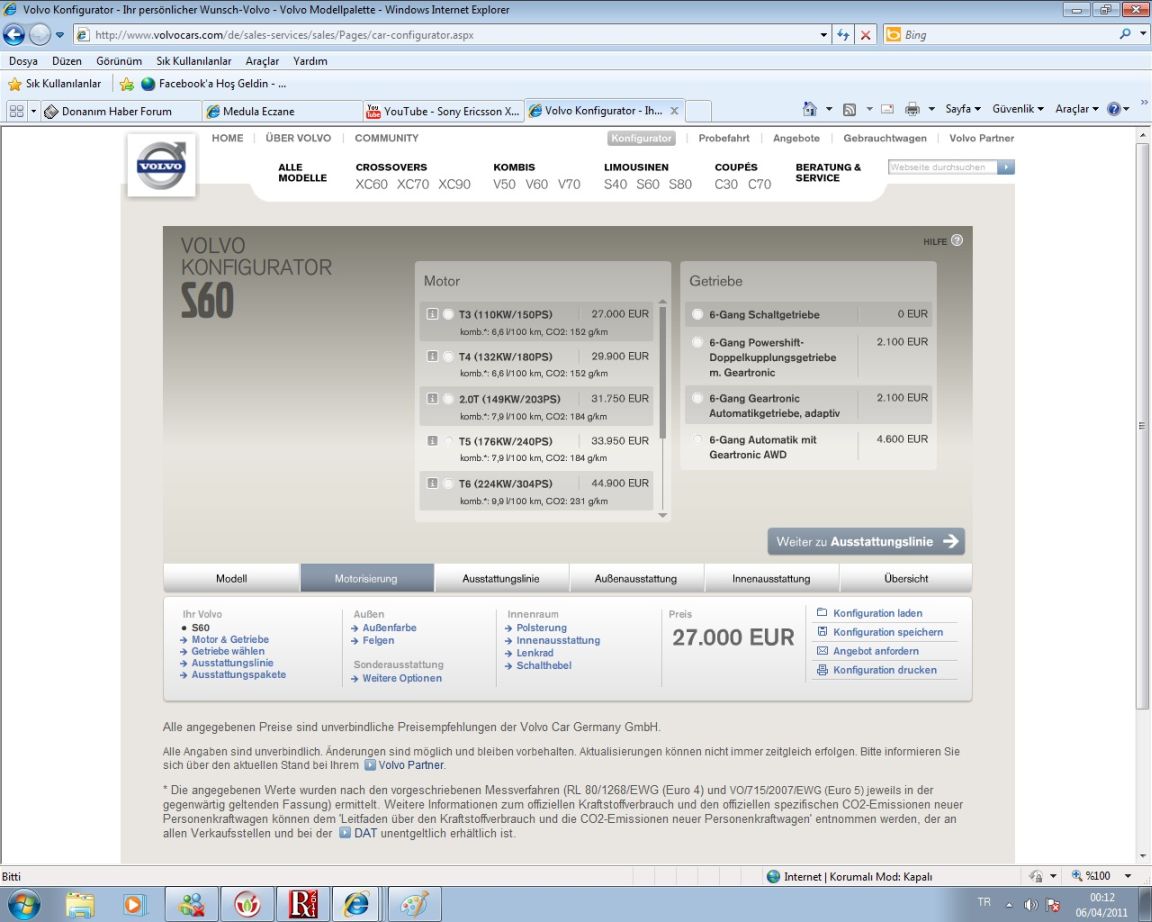1152x922 pixels.
Task: Click the website search go button
Action: click(1006, 168)
